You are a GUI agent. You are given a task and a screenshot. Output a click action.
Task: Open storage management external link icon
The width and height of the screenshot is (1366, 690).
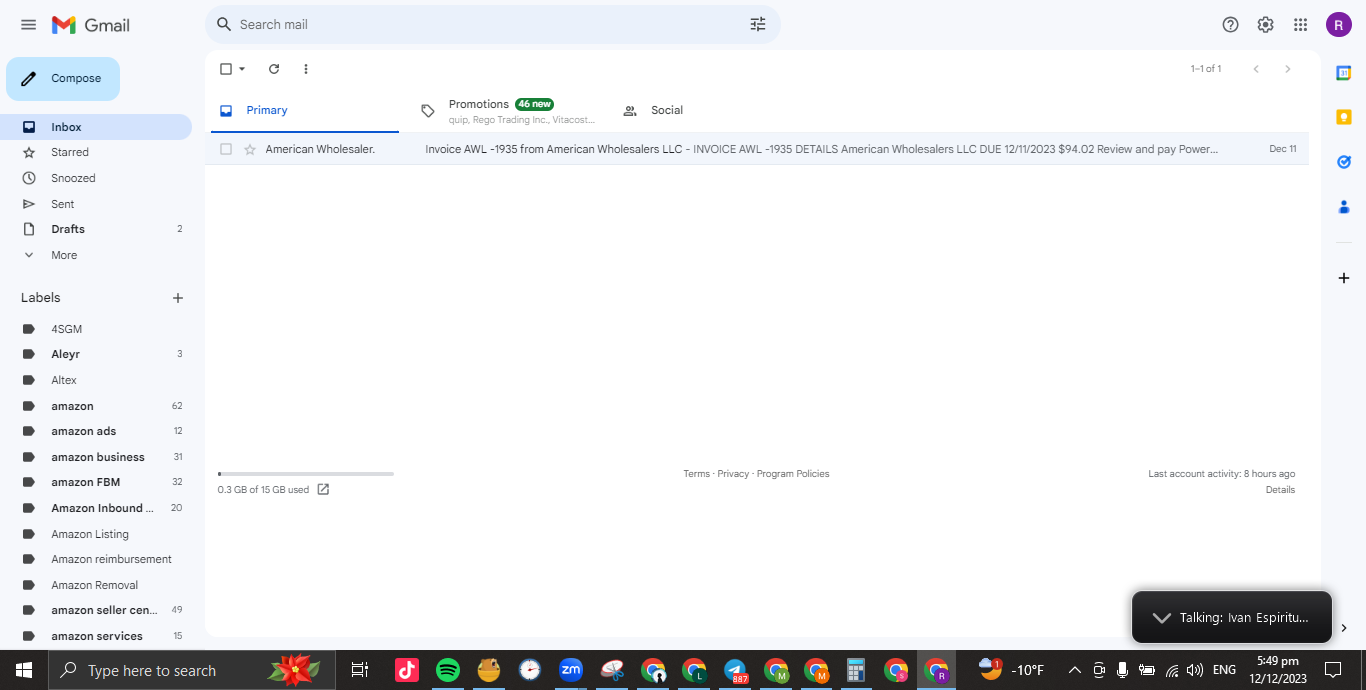pyautogui.click(x=323, y=490)
